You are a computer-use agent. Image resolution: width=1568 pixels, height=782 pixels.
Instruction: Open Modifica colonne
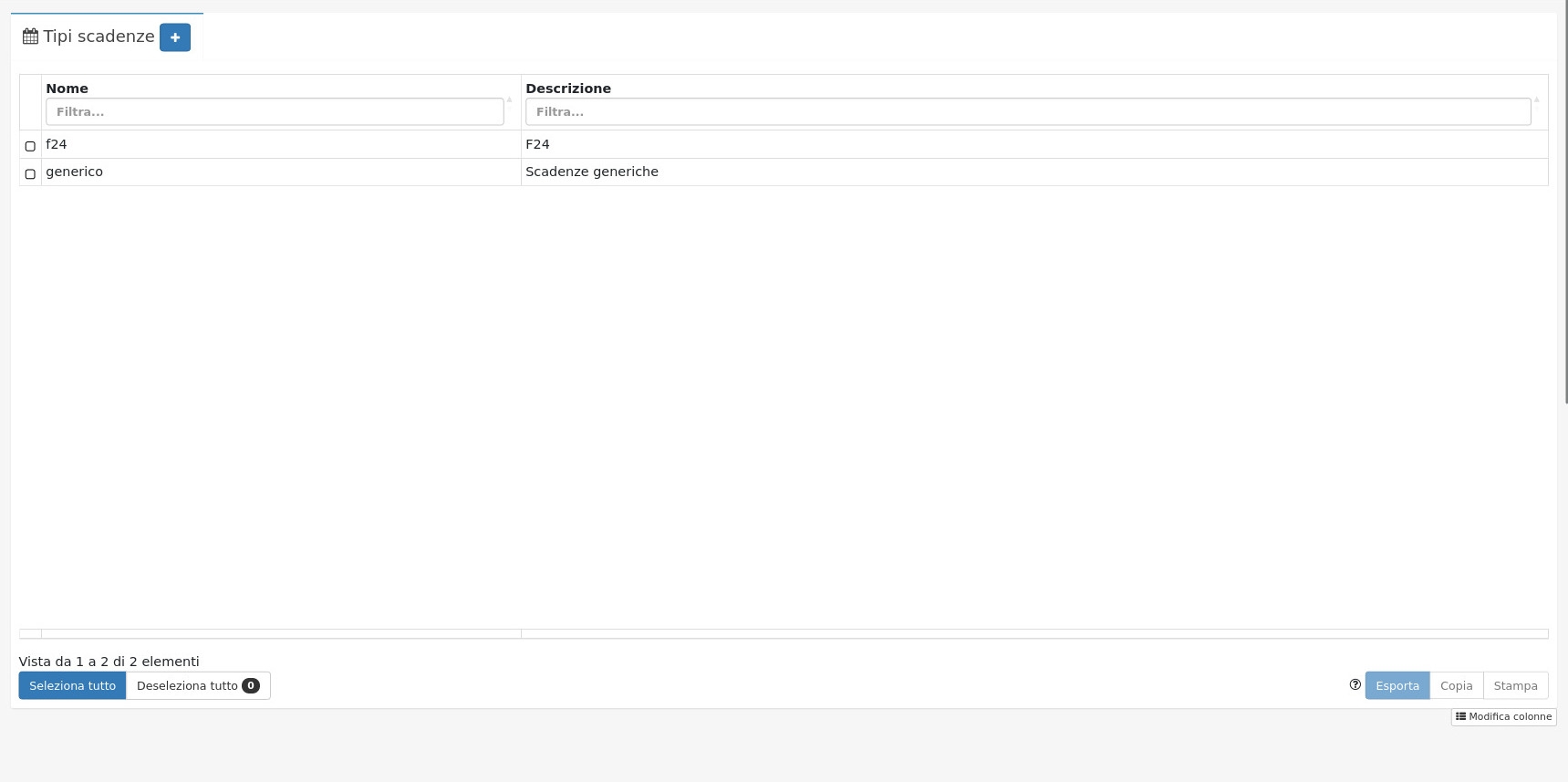(x=1503, y=716)
